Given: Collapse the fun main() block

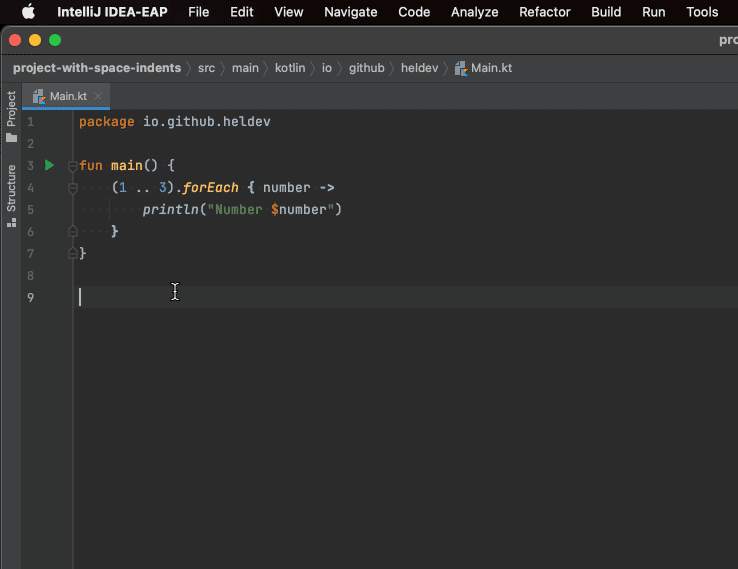Looking at the screenshot, I should tap(72, 166).
